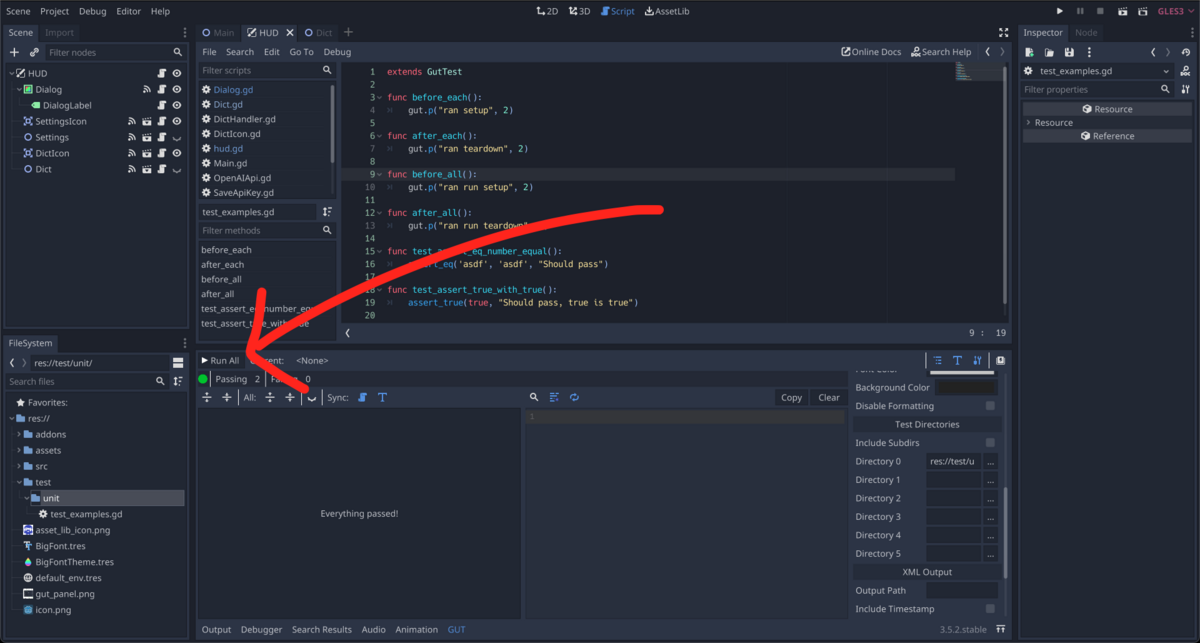Open the Project menu
The image size is (1200, 643).
point(53,11)
